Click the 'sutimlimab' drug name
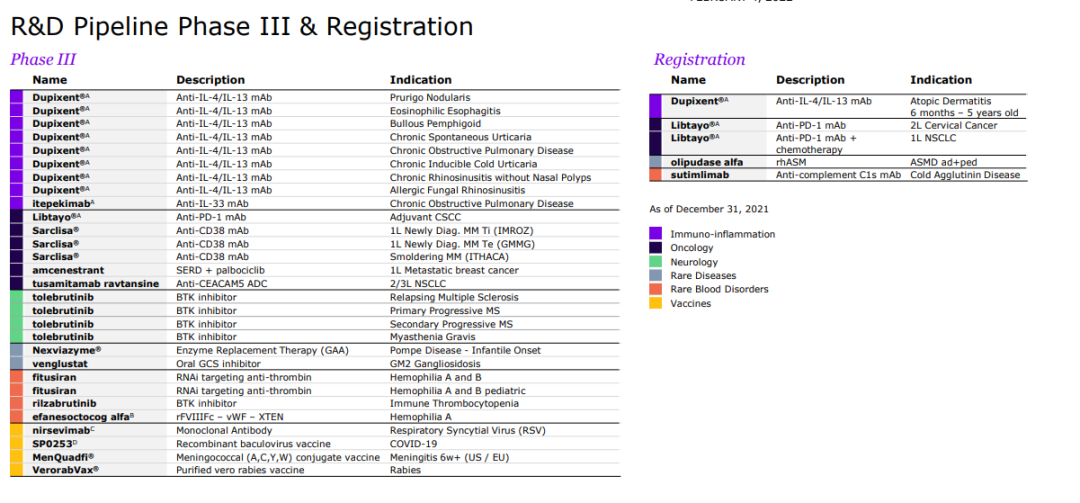This screenshot has height=503, width=1080. tap(699, 175)
